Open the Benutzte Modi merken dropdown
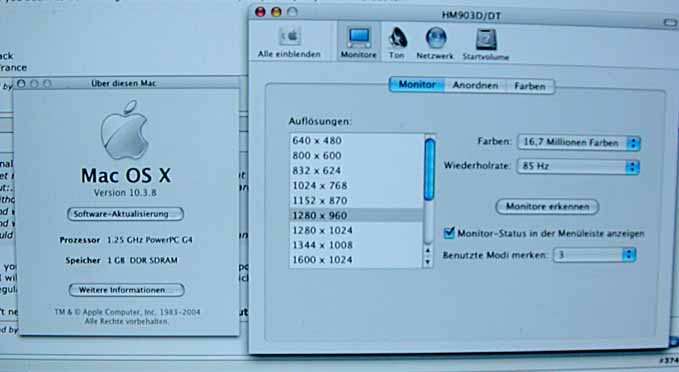 pos(595,255)
